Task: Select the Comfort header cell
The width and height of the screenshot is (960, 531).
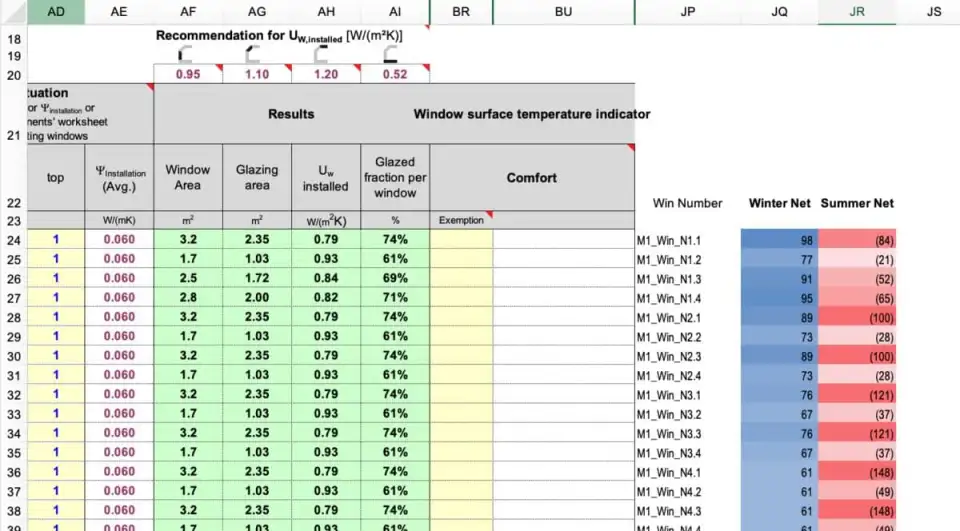Action: [531, 178]
